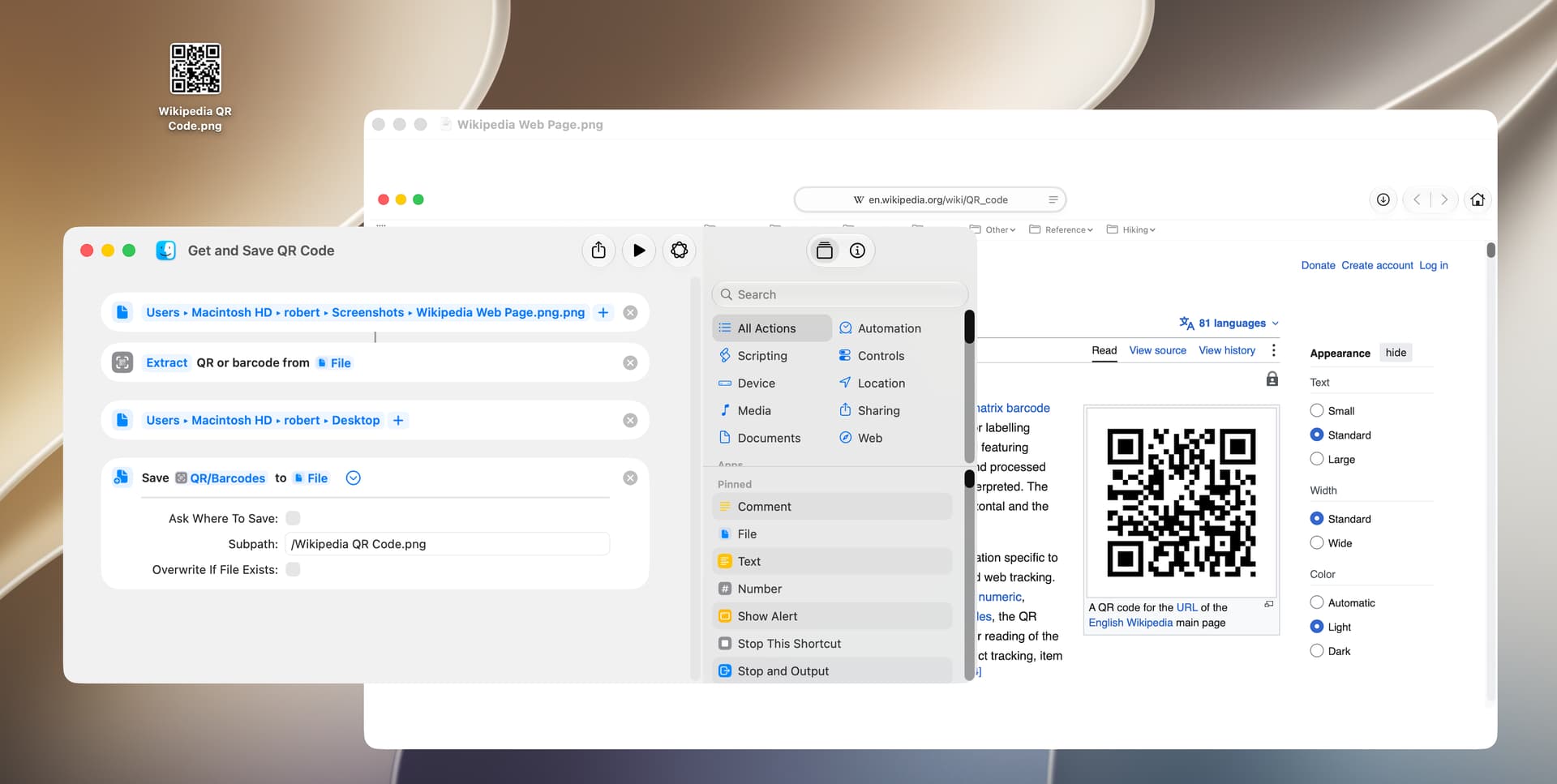Open the Automation category
The image size is (1557, 784).
point(881,328)
